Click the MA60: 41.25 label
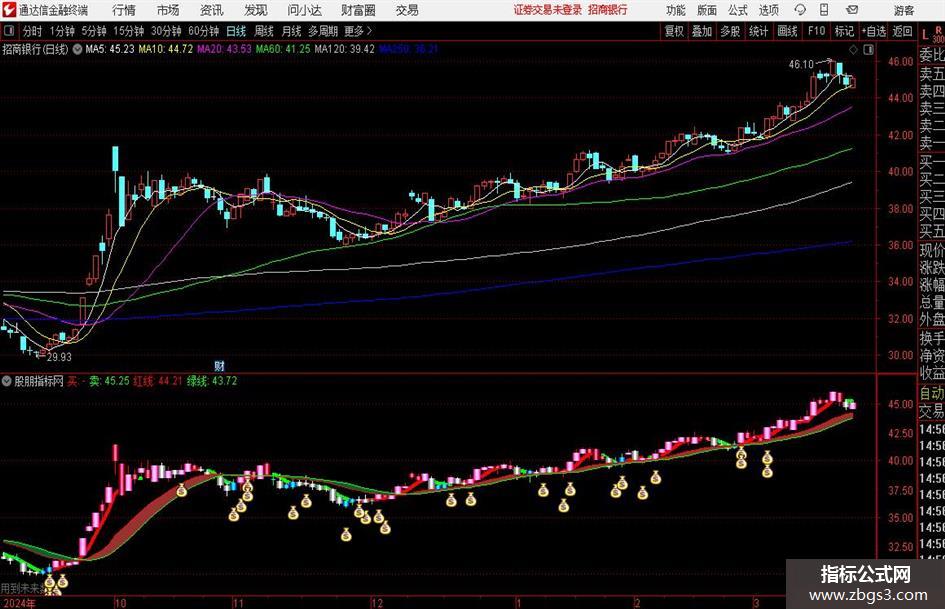The width and height of the screenshot is (945, 609). [283, 49]
